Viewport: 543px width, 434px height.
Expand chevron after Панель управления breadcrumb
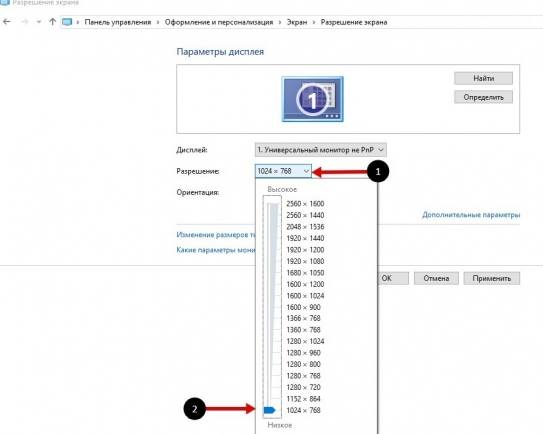[158, 22]
